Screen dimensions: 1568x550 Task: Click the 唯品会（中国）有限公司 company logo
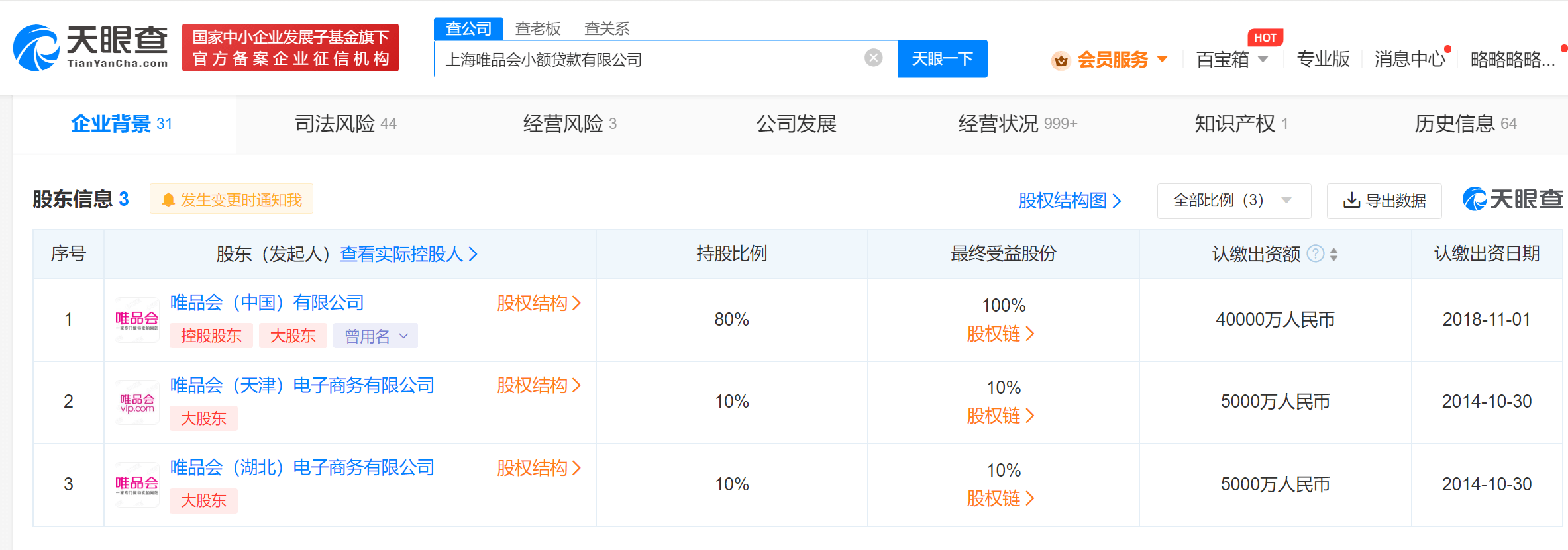tap(137, 320)
